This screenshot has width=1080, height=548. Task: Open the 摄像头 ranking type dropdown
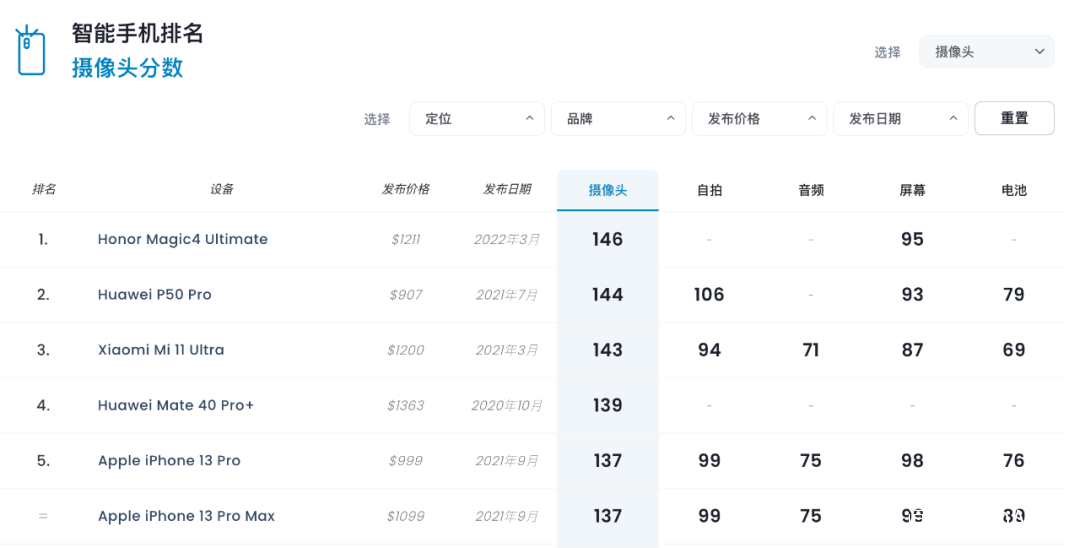[986, 52]
